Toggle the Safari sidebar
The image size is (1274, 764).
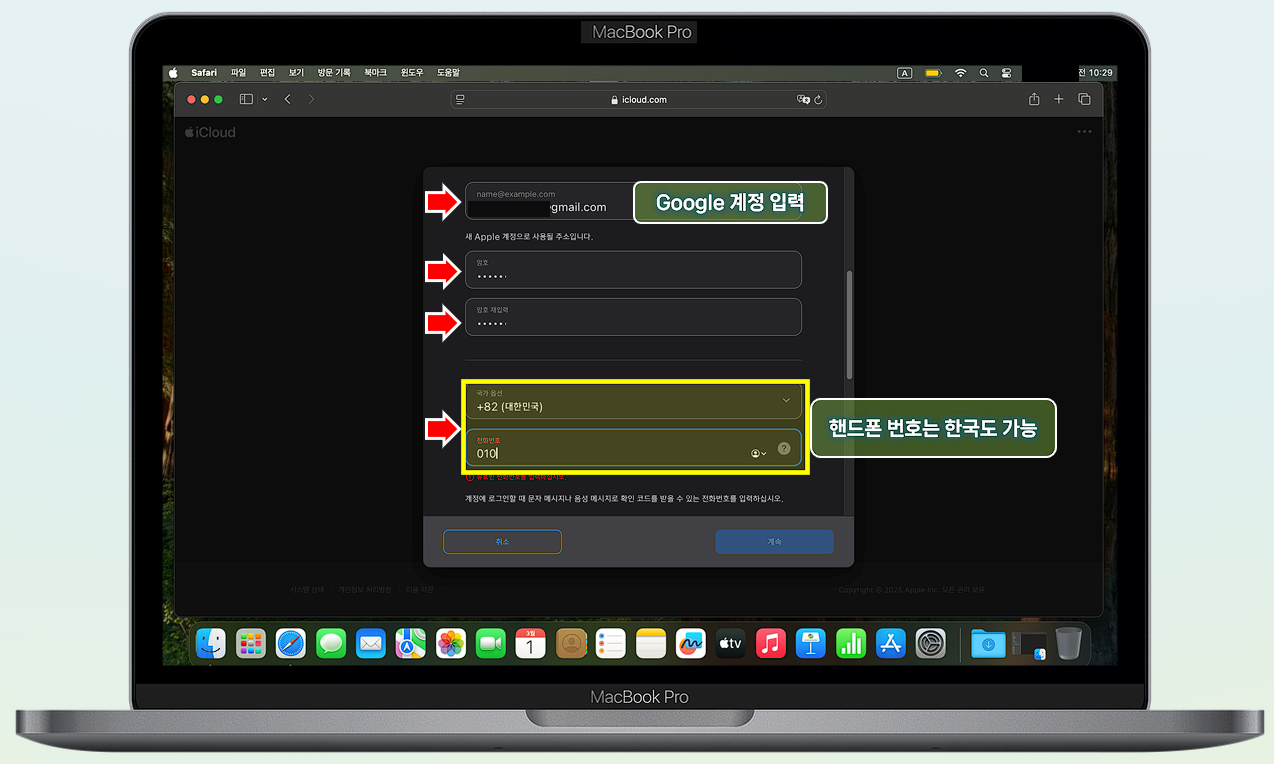coord(246,99)
